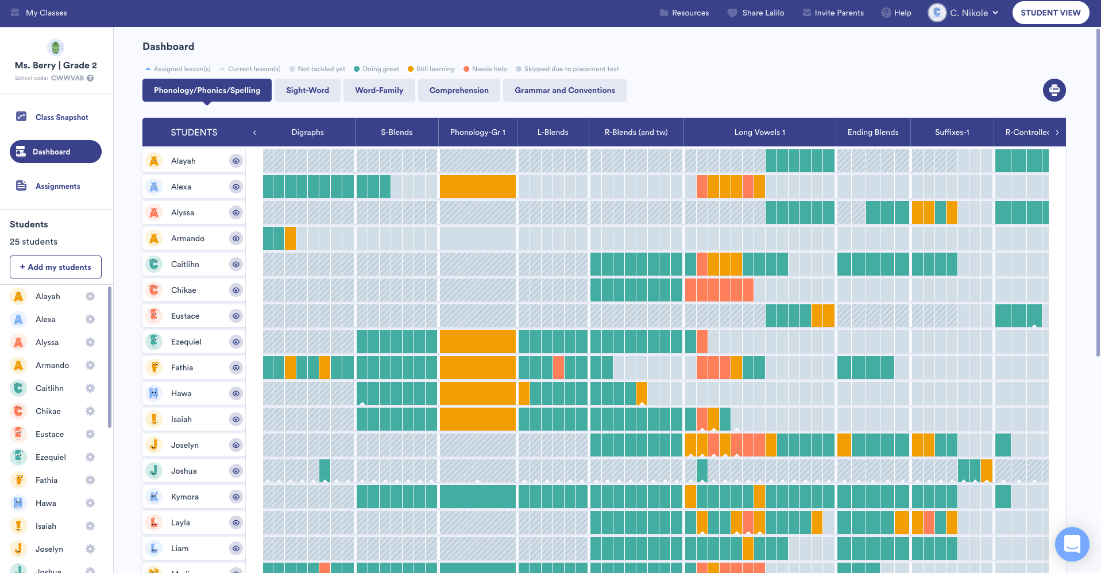
Task: Open settings gear for Caitlihn
Action: [90, 388]
